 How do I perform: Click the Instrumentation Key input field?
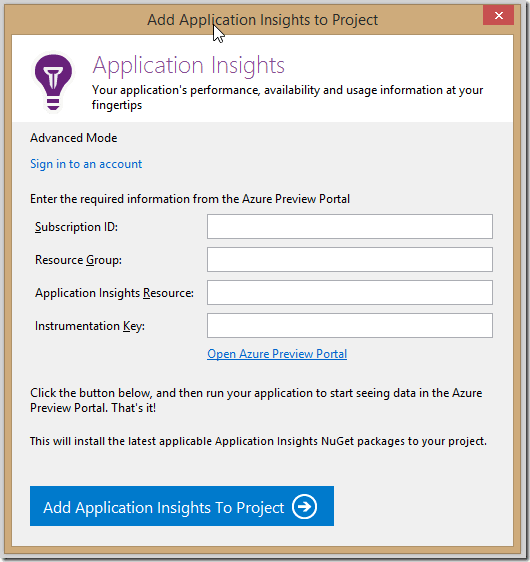tap(350, 325)
